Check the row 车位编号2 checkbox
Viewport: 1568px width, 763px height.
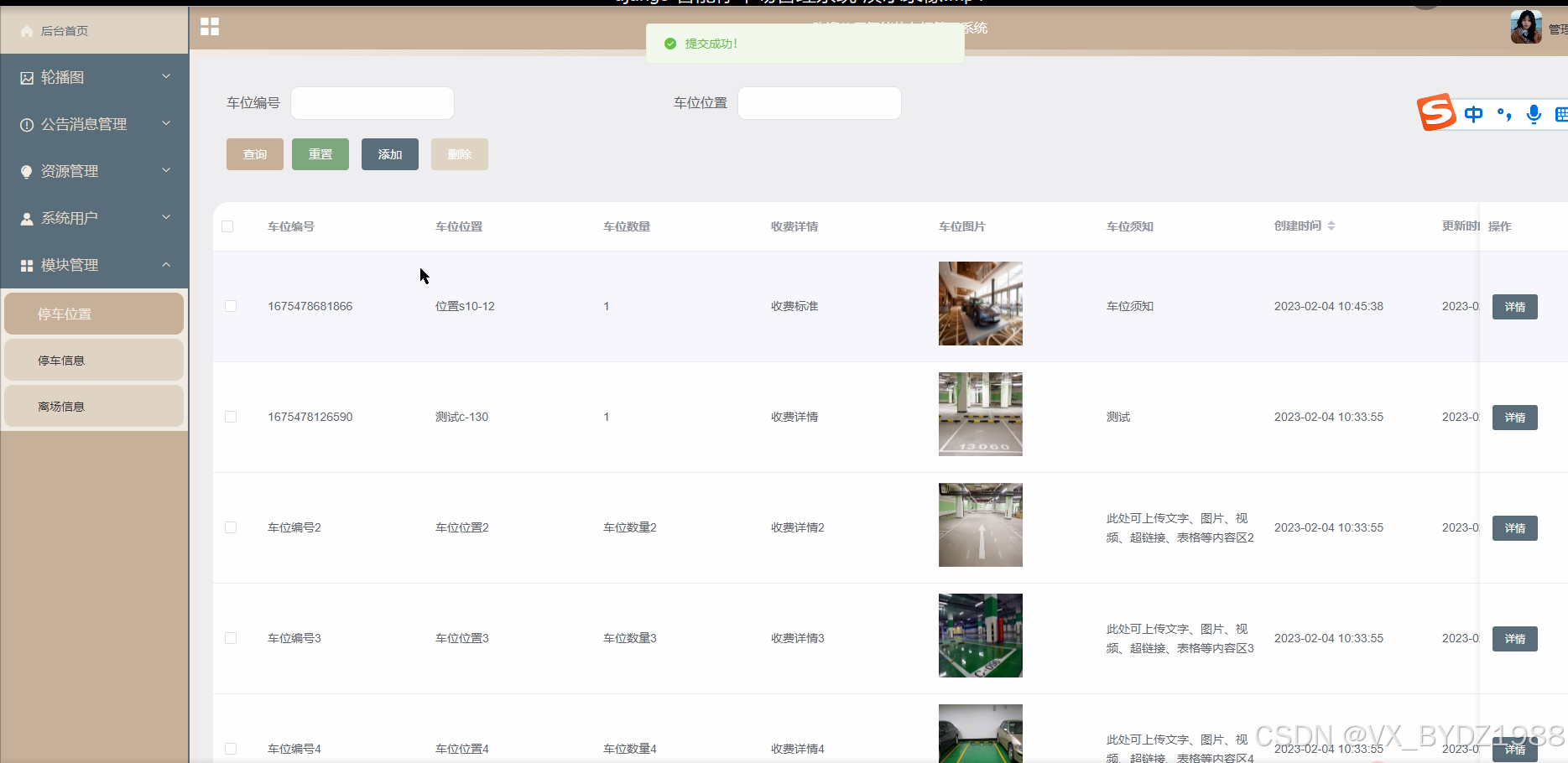pos(231,527)
